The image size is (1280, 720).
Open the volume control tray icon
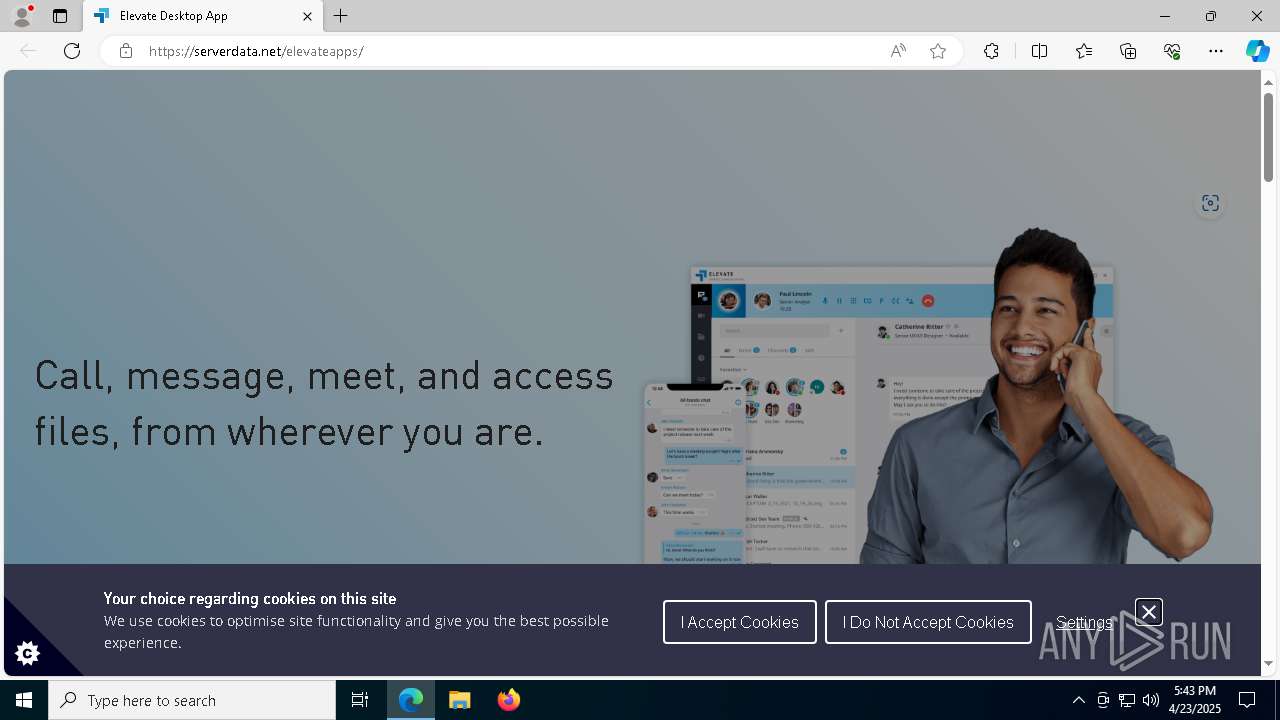pos(1151,700)
